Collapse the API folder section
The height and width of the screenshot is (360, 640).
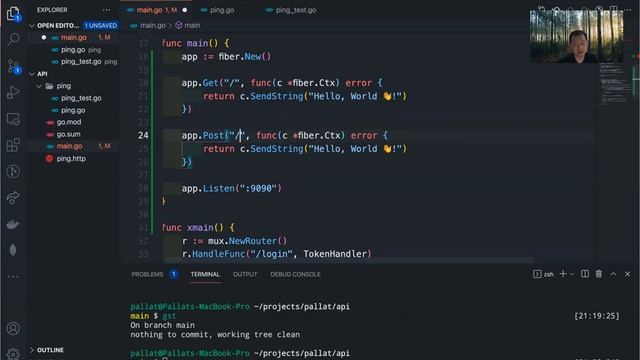pyautogui.click(x=31, y=74)
